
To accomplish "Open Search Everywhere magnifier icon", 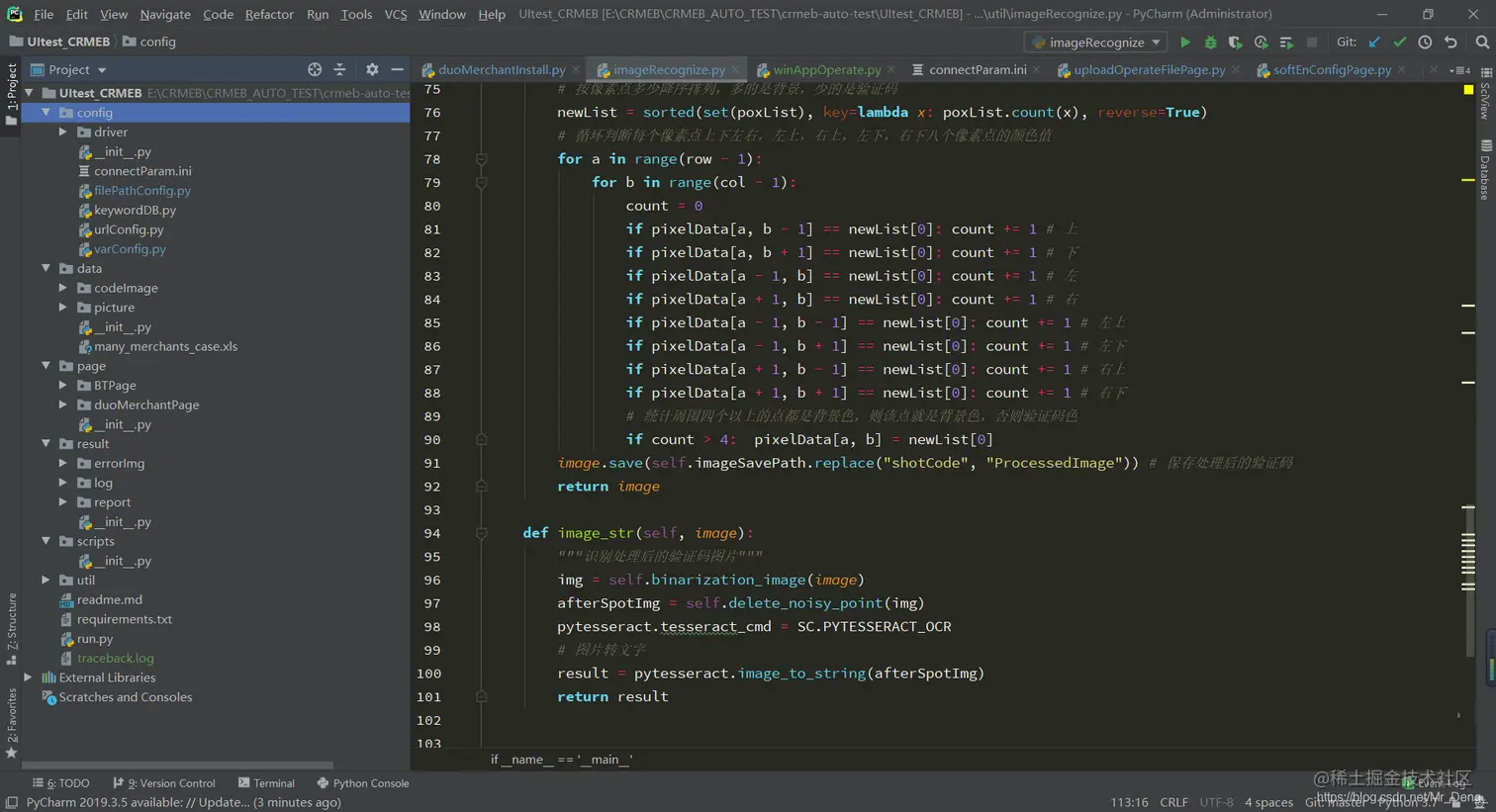I will 1481,43.
